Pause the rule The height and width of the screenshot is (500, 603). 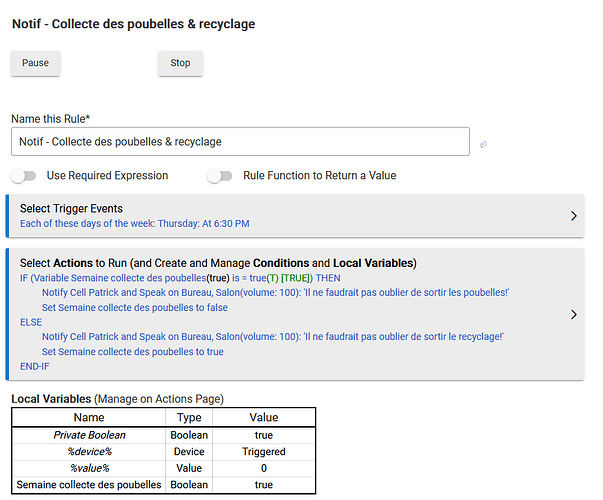coord(35,63)
